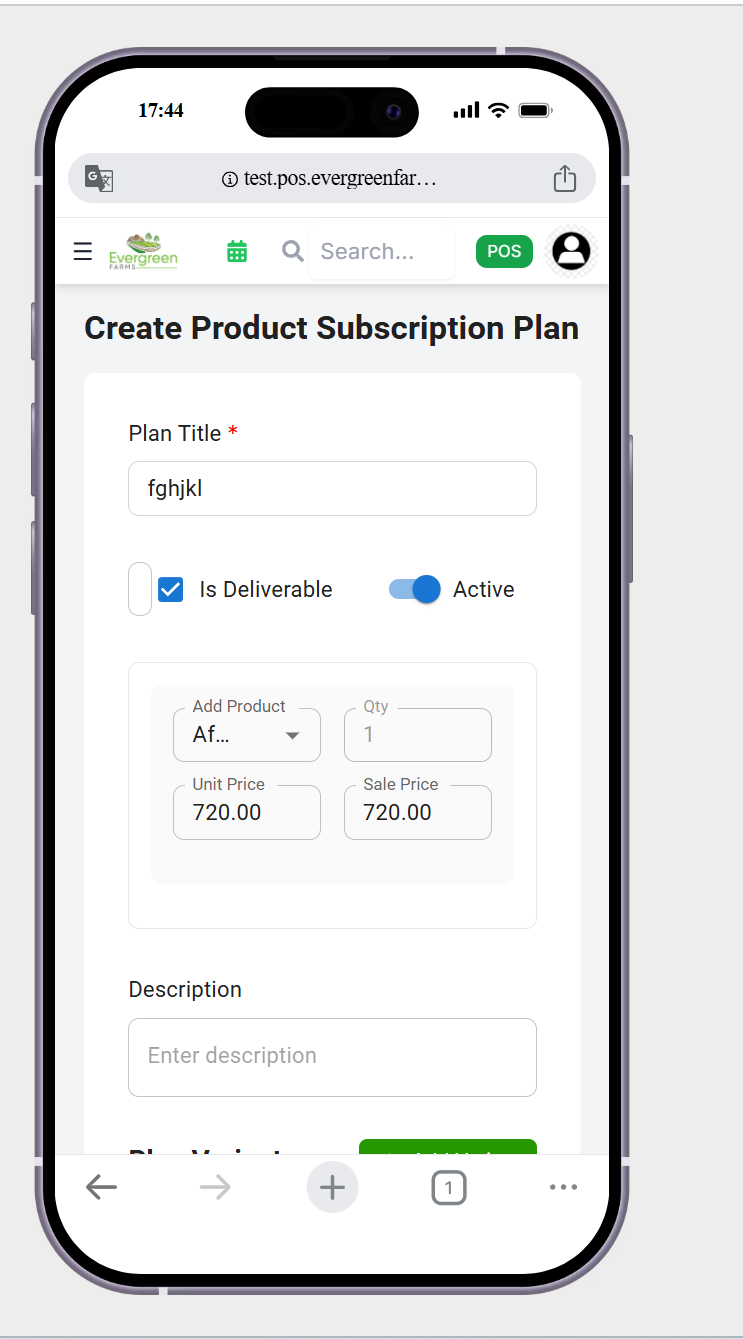
Task: Tap the Evergreen Farms logo
Action: coord(143,251)
